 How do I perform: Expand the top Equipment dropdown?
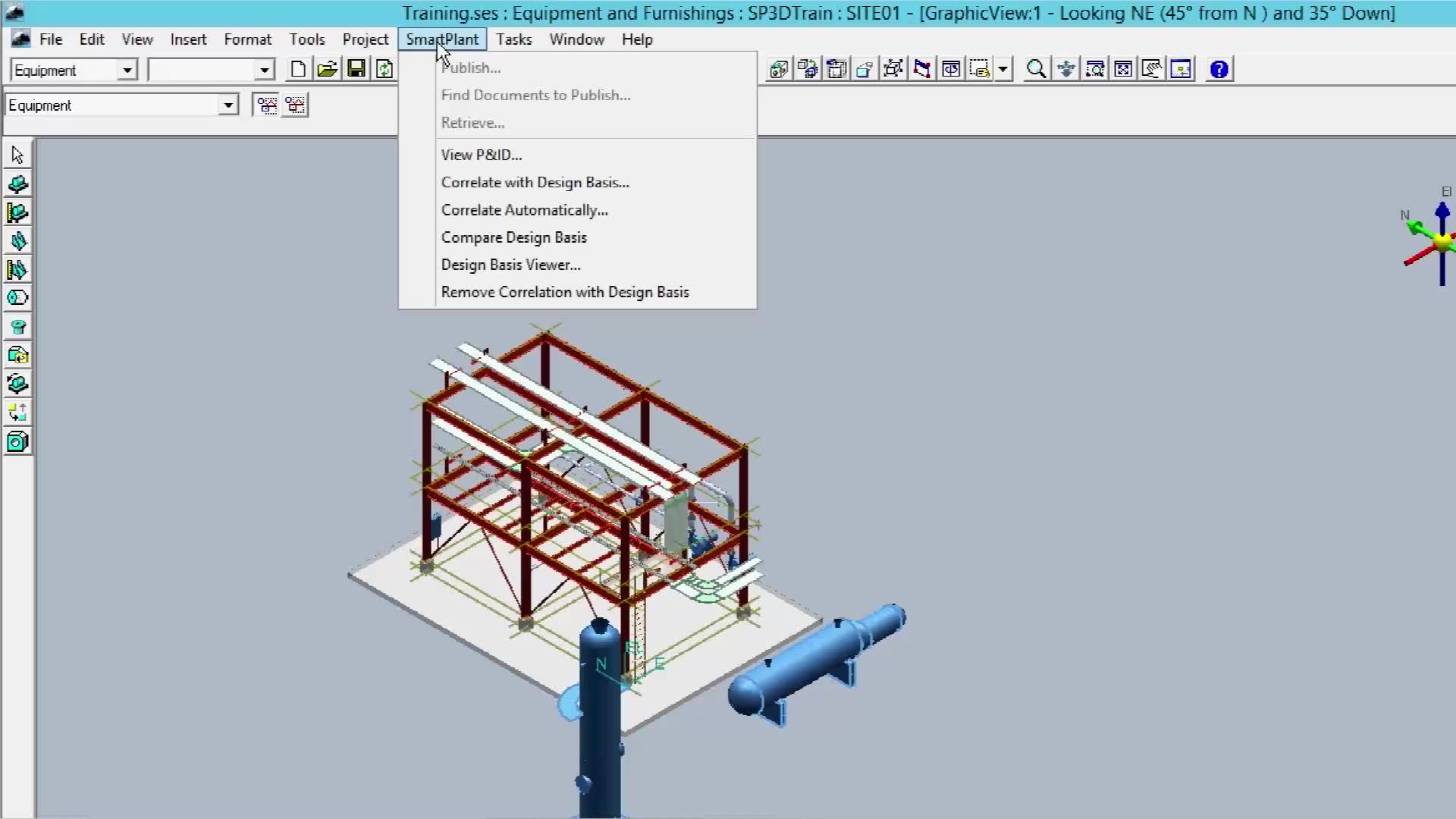[127, 71]
